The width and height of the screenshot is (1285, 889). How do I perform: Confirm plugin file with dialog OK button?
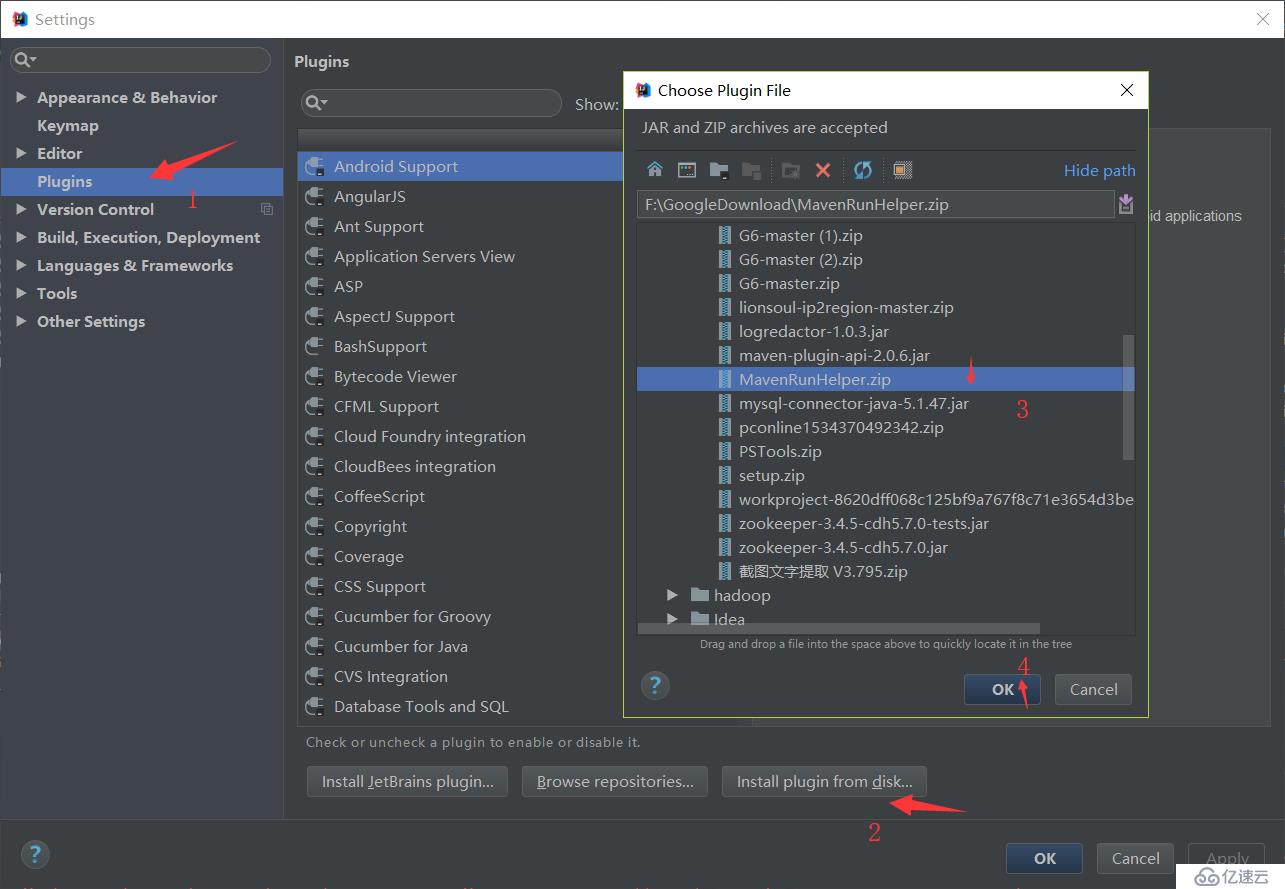pyautogui.click(x=1002, y=689)
